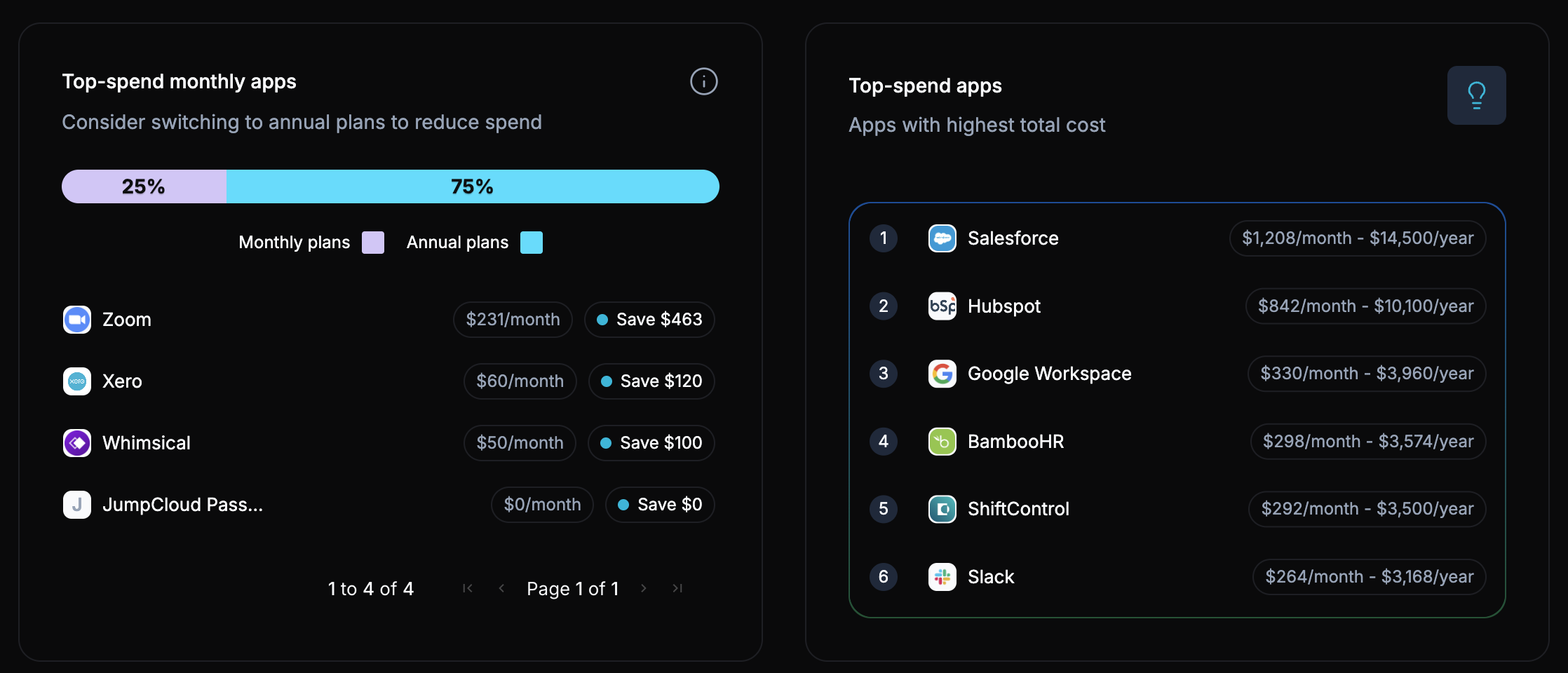The width and height of the screenshot is (1568, 673).
Task: Click the next page arrow
Action: click(643, 588)
